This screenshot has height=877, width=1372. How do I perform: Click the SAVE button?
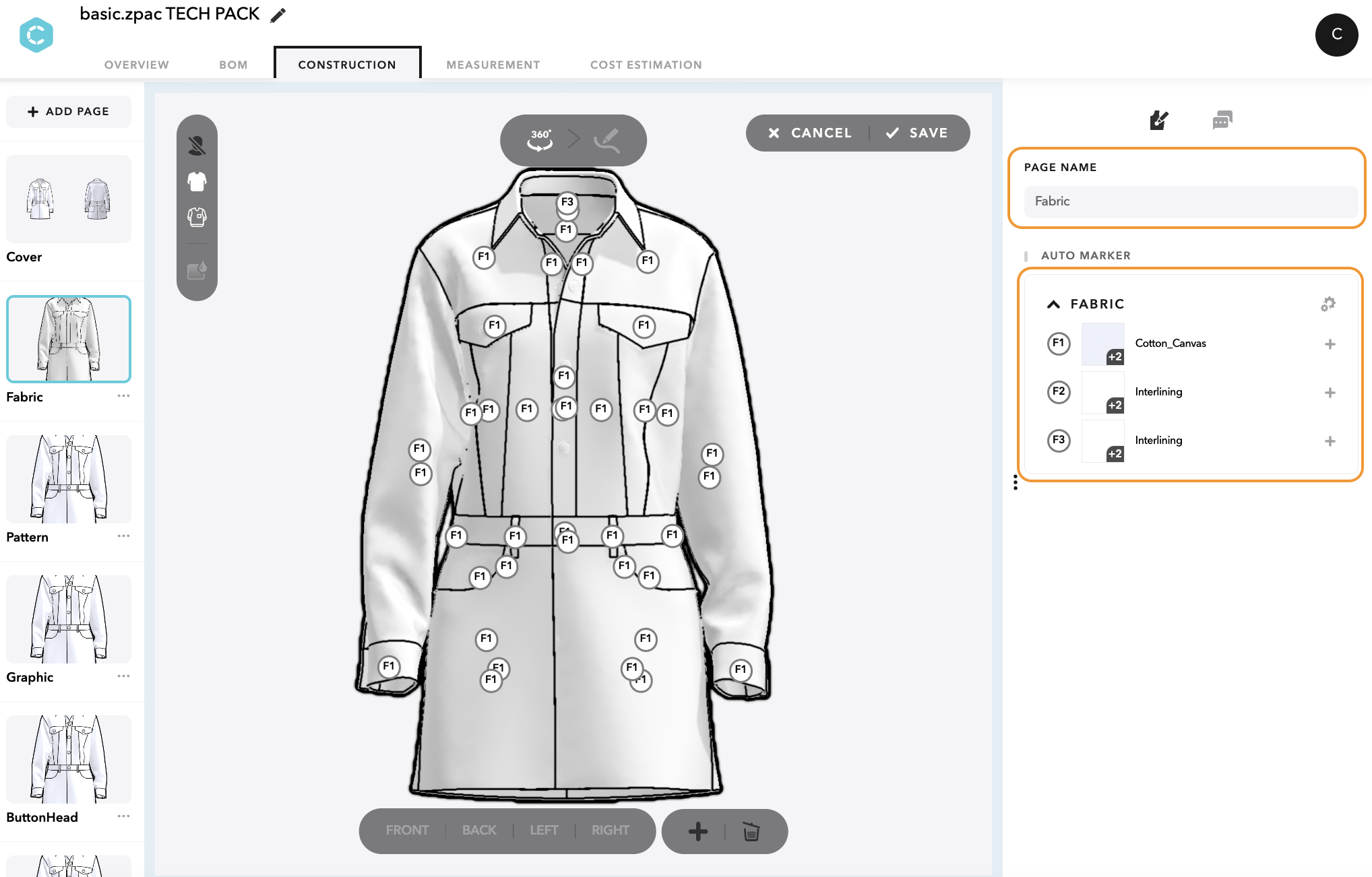917,133
